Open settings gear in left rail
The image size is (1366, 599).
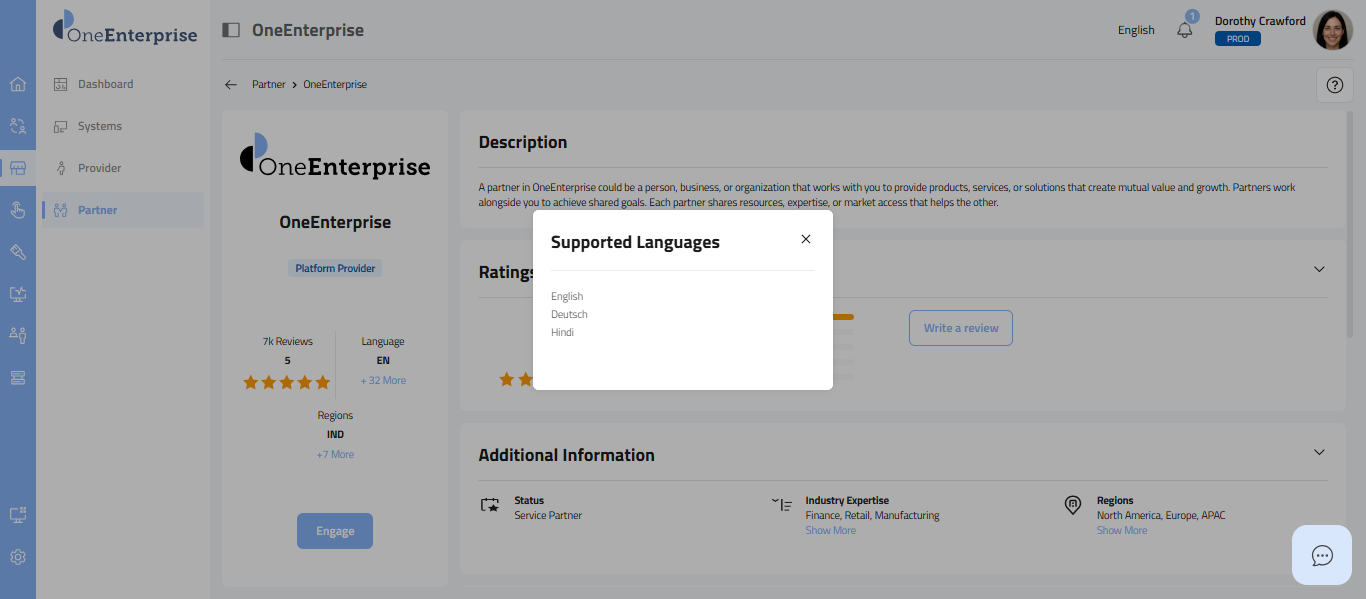pos(18,557)
